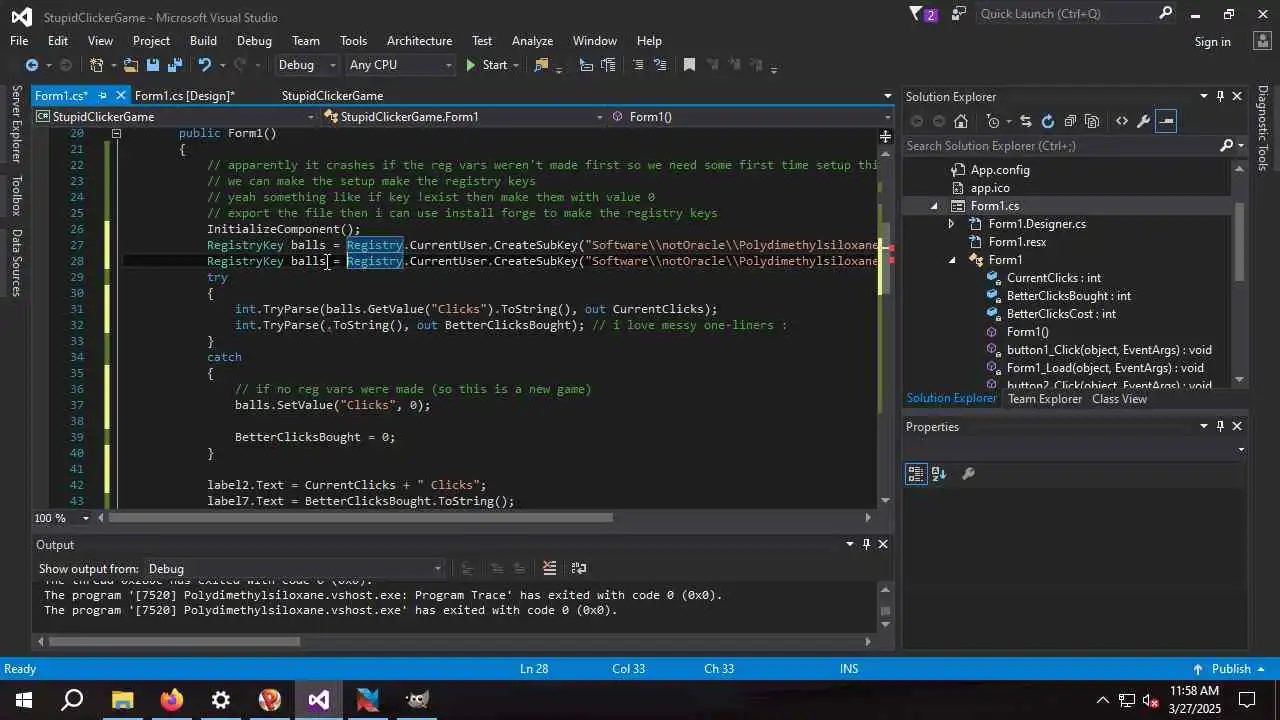Click Pending Changes Filter icon in Solution Explorer

(x=993, y=121)
